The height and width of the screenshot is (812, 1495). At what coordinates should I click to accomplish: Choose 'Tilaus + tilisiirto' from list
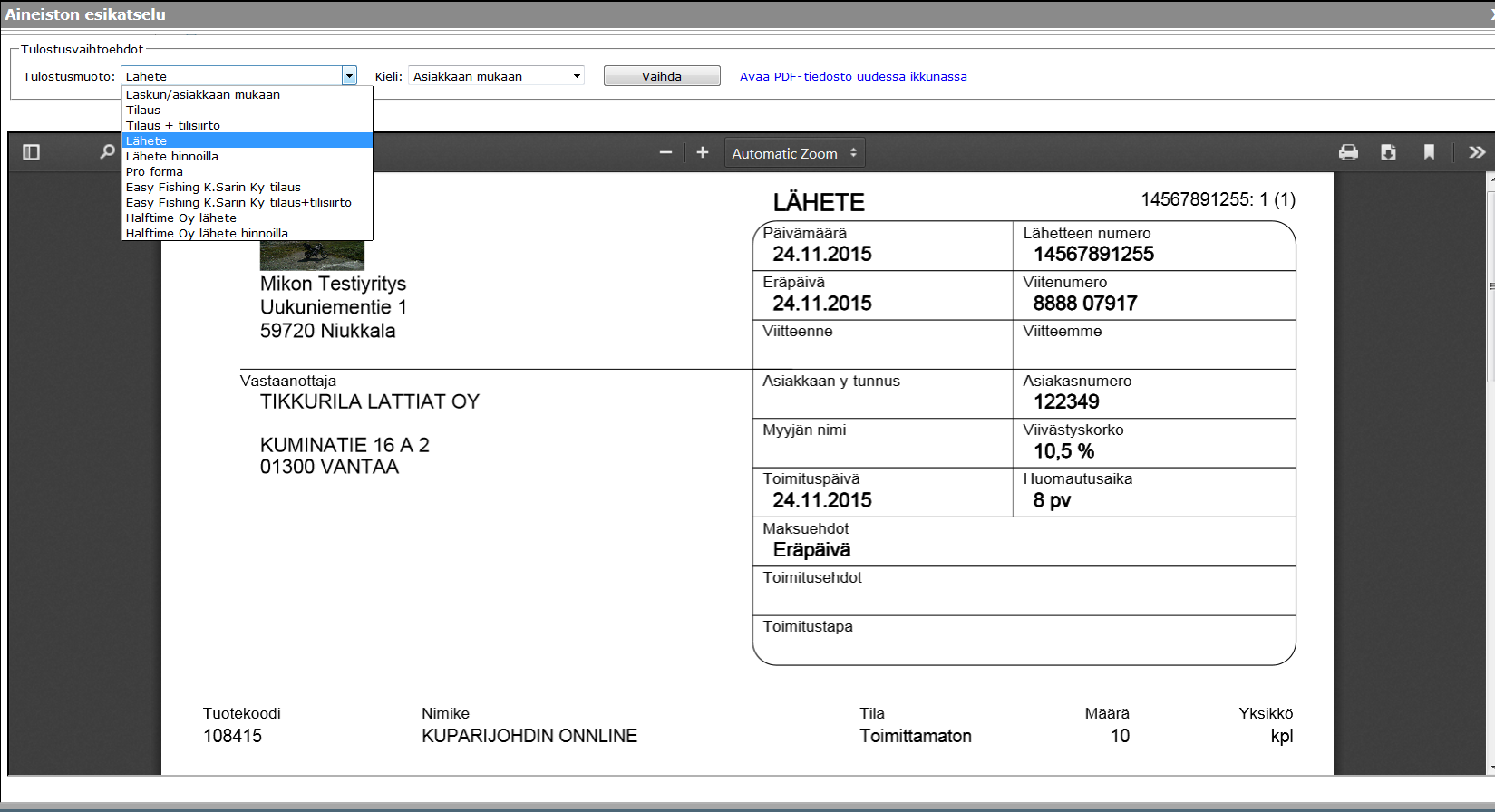click(x=173, y=125)
